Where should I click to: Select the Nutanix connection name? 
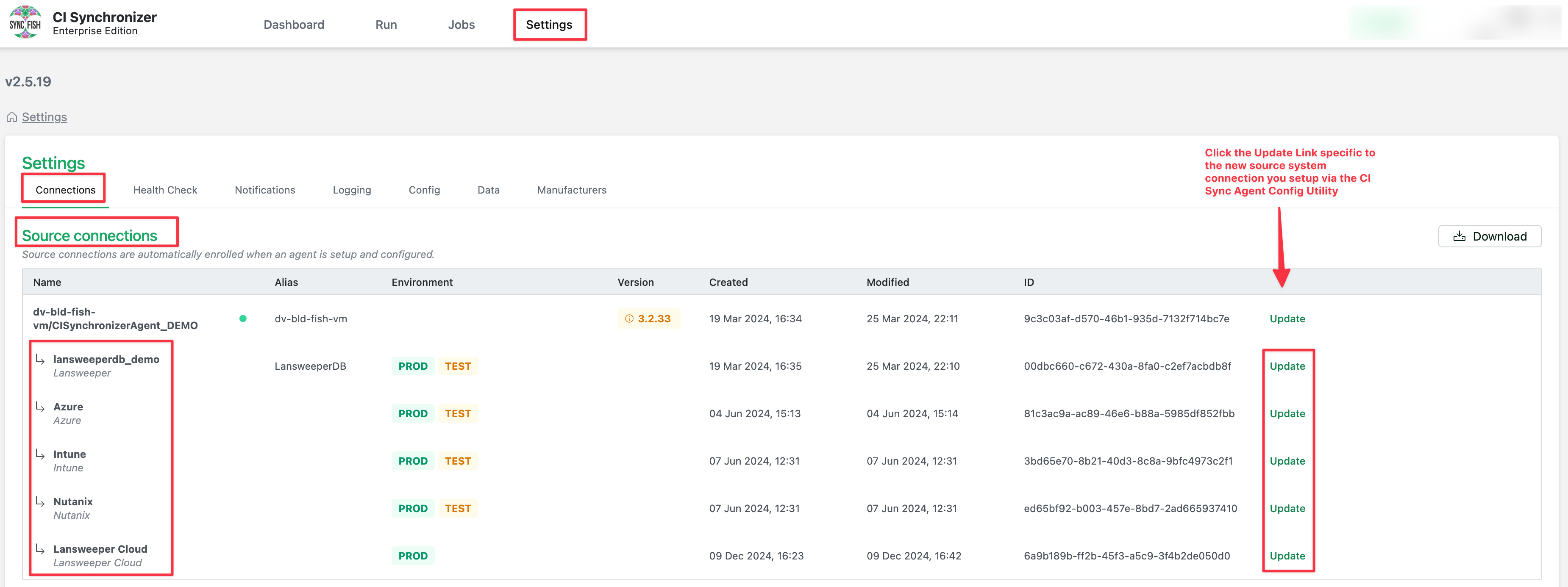tap(73, 501)
